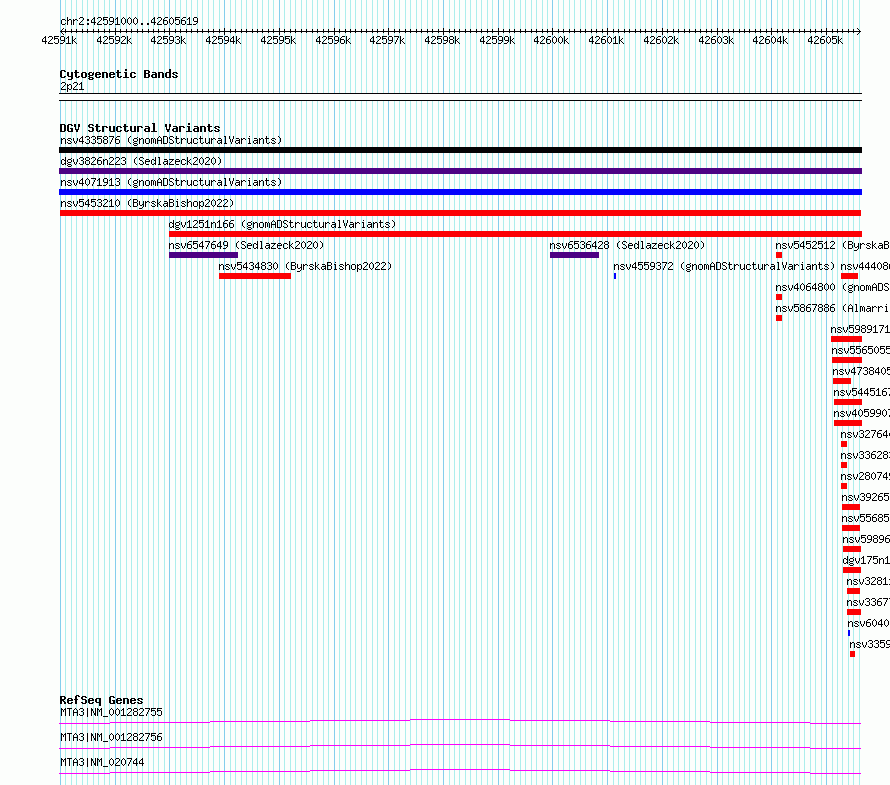Open the truncated nsv28074 variant label
Viewport: 890px width, 785px height.
pos(865,476)
